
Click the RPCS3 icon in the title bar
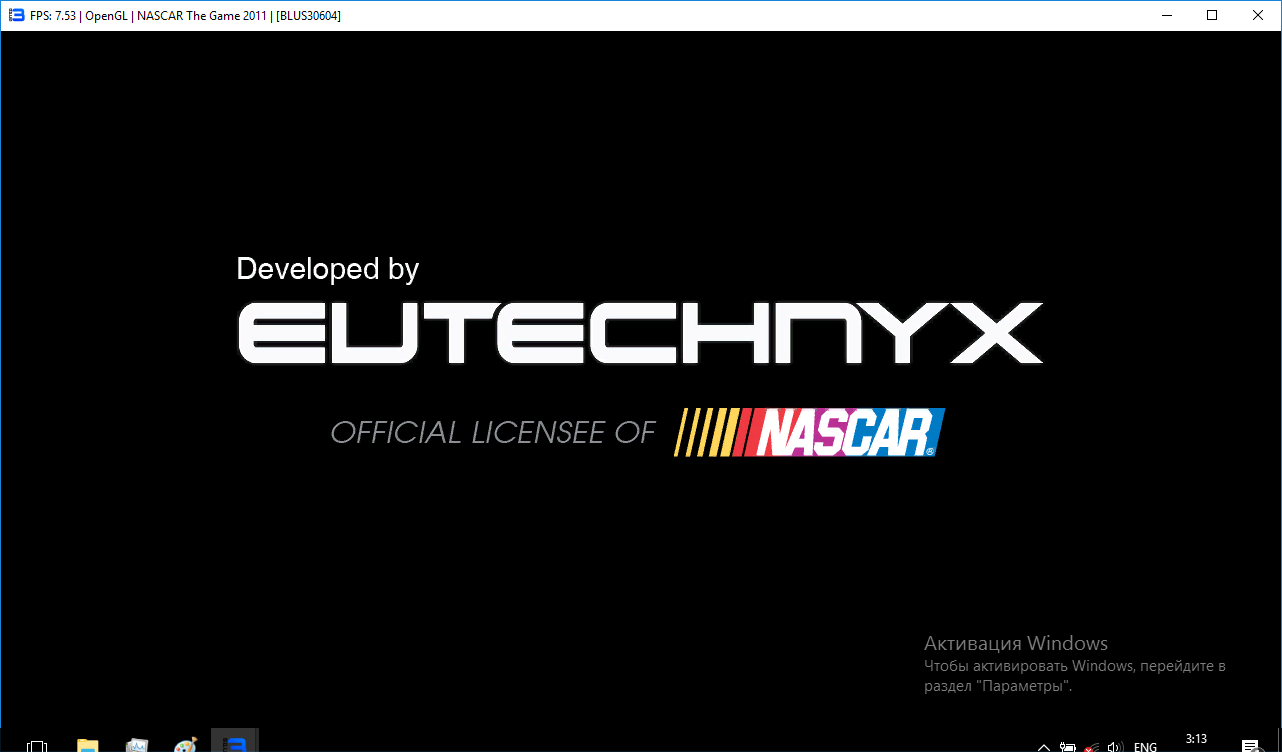click(x=16, y=15)
